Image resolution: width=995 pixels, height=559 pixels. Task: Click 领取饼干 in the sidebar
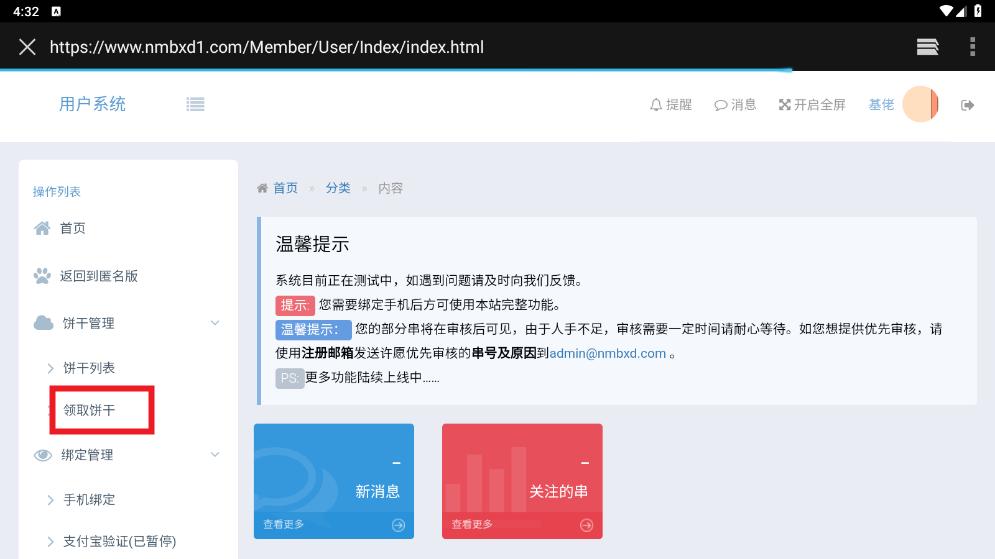click(89, 410)
